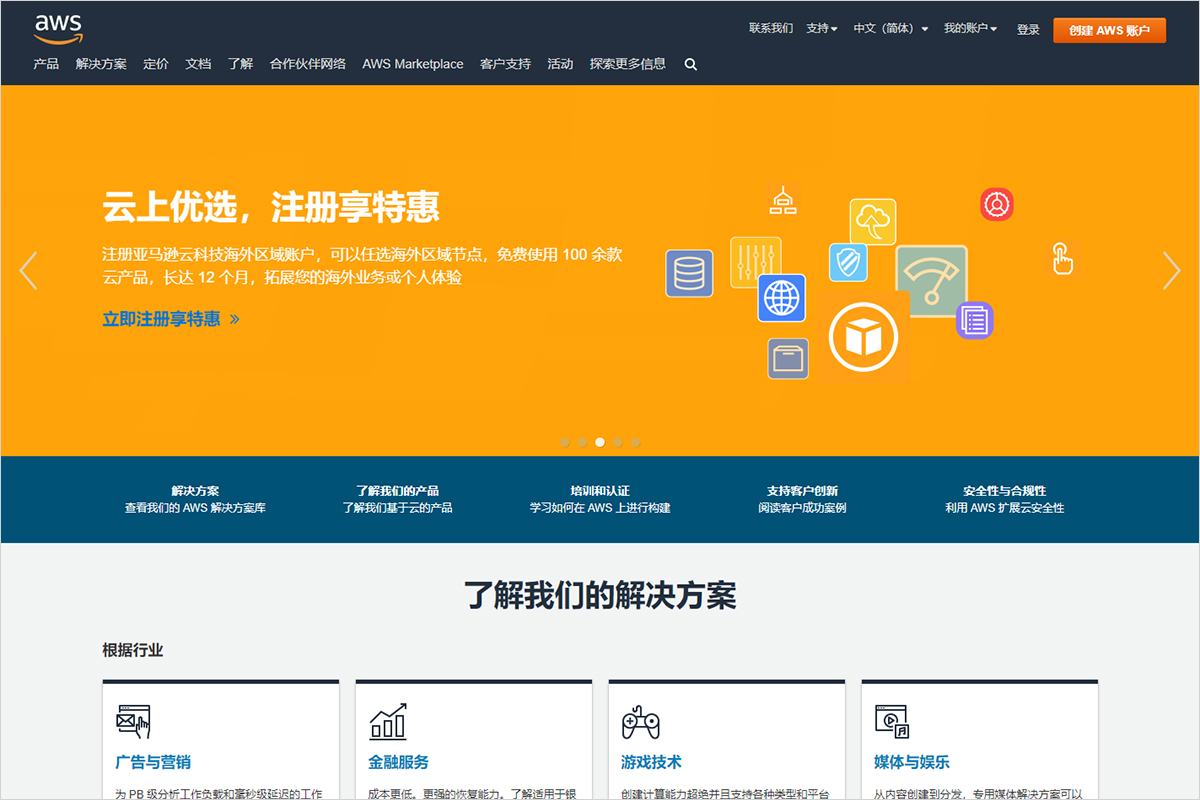1200x800 pixels.
Task: Click the shield security icon in banner
Action: pyautogui.click(x=848, y=262)
